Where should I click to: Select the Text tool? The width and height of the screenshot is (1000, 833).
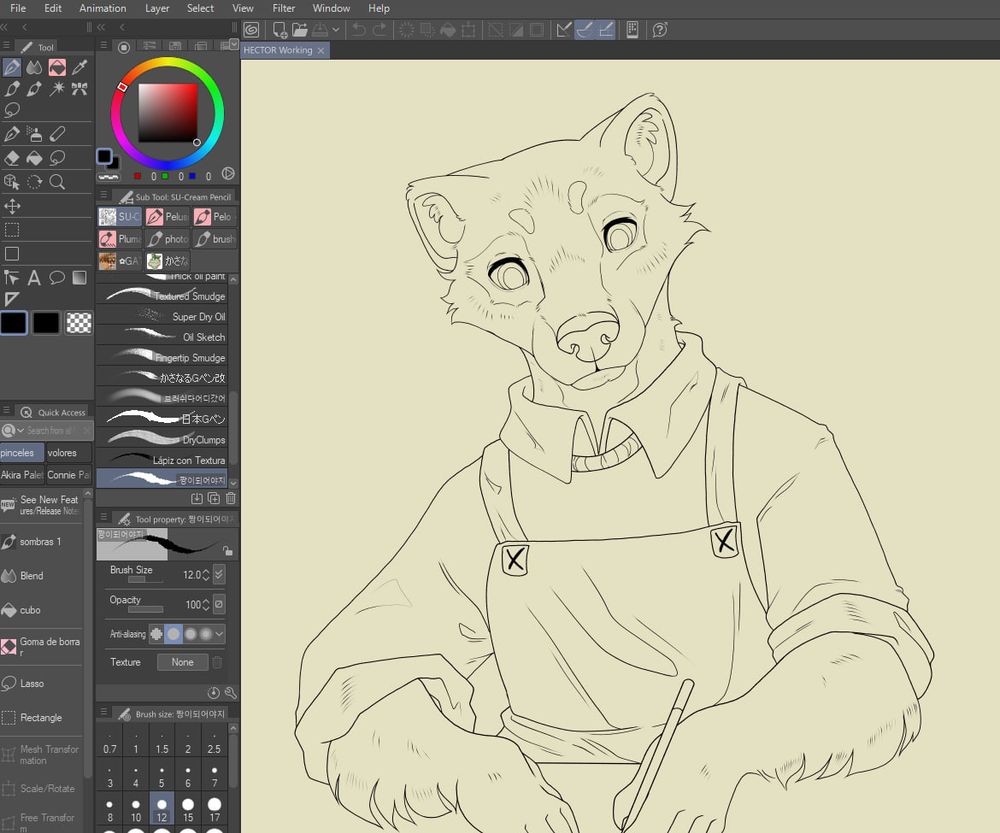pyautogui.click(x=34, y=277)
